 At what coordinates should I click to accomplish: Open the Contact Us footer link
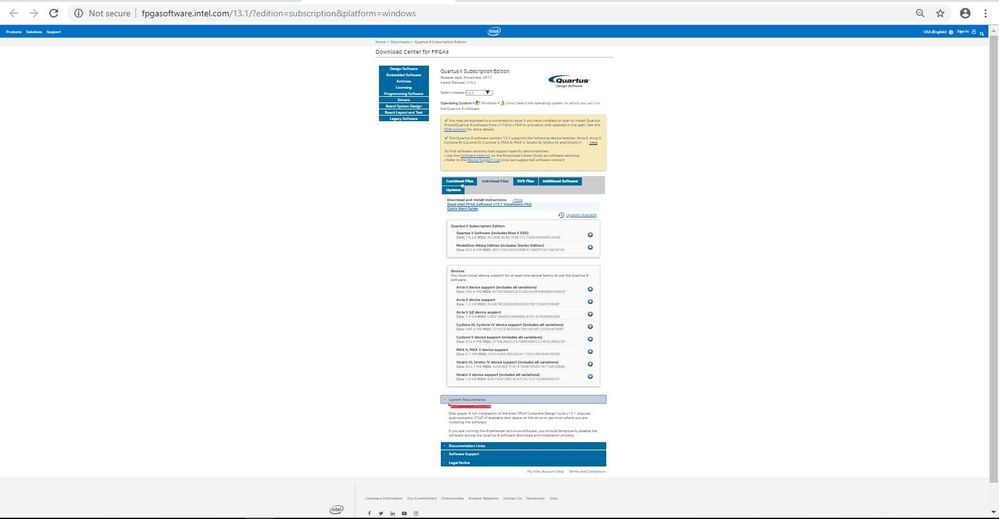[x=512, y=499]
